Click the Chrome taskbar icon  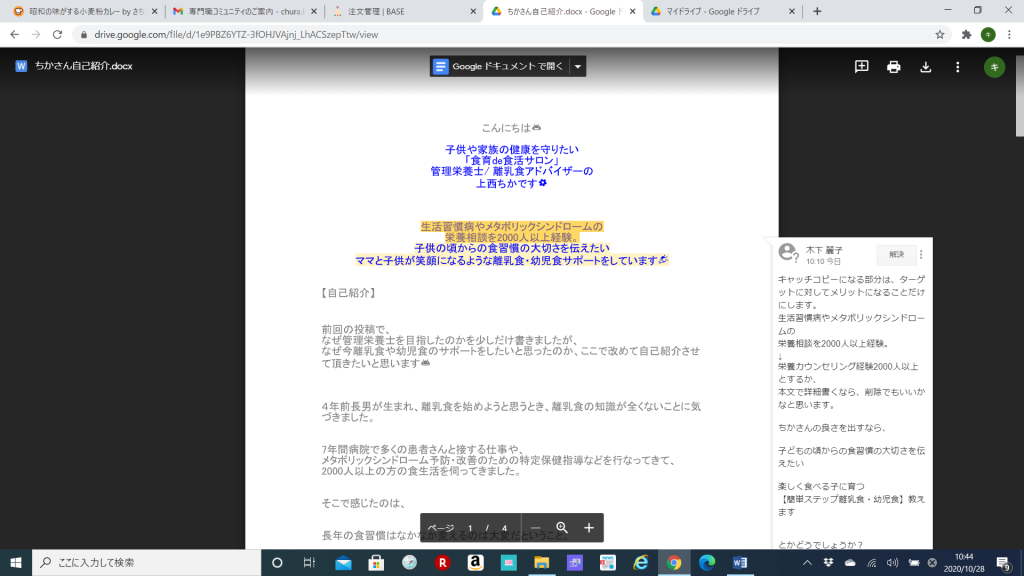click(674, 562)
